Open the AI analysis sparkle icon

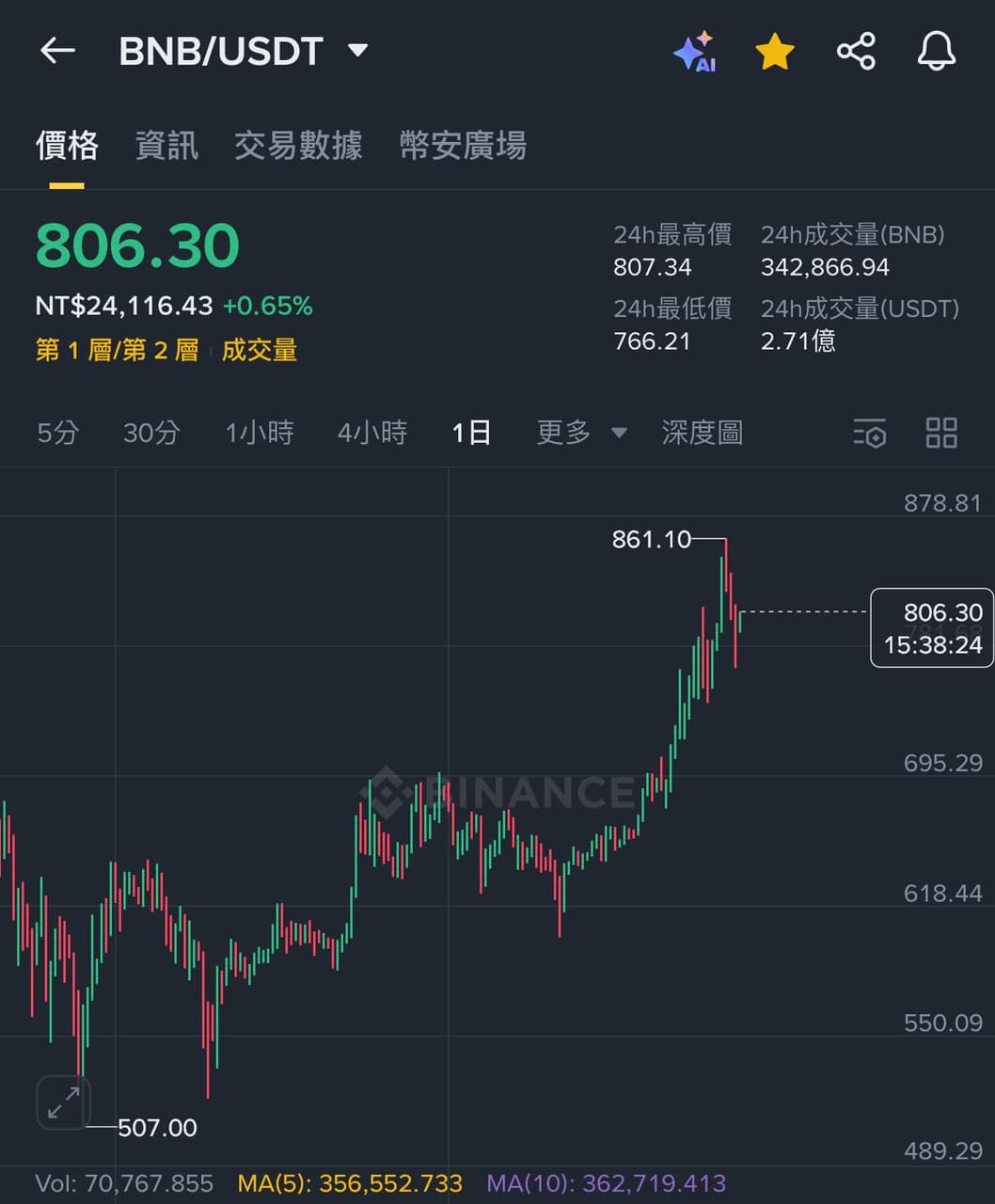pyautogui.click(x=695, y=52)
